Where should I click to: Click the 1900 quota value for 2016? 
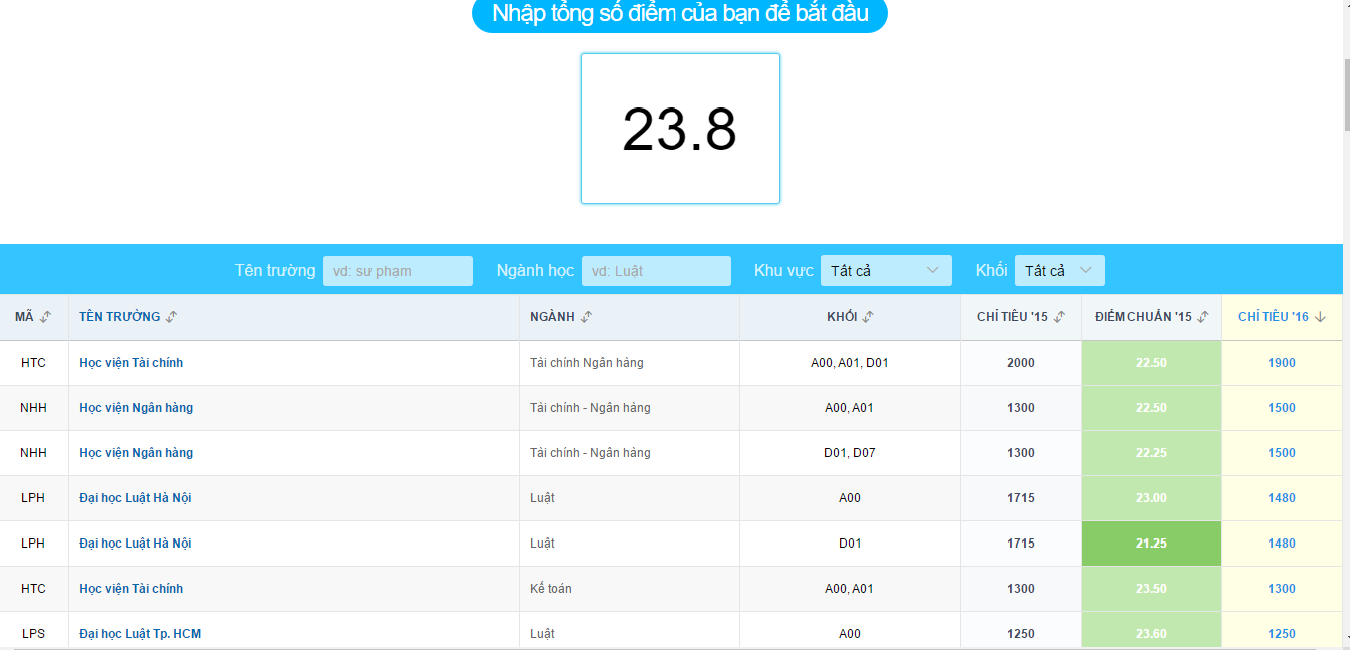1281,363
